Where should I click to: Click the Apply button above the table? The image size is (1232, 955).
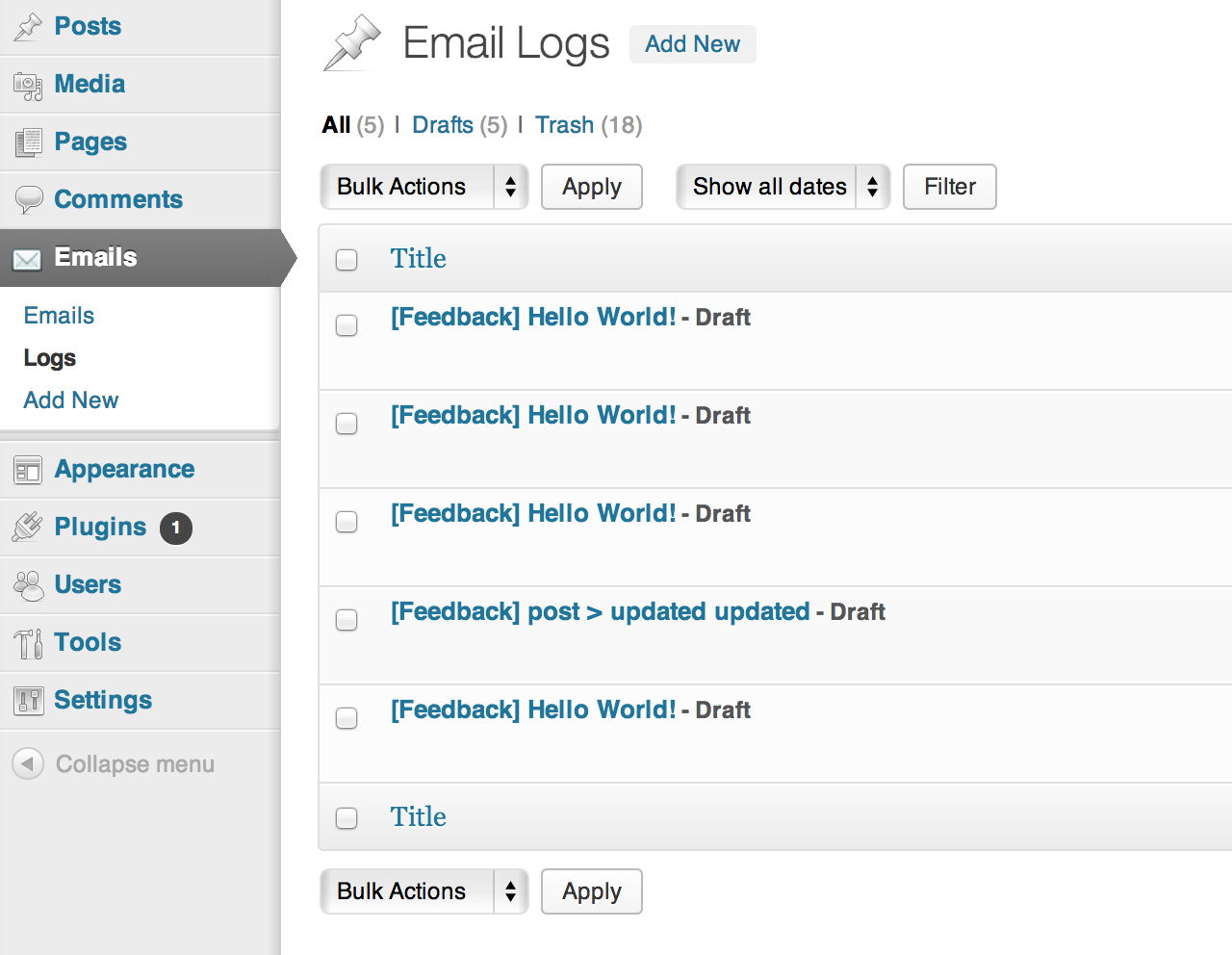point(592,187)
